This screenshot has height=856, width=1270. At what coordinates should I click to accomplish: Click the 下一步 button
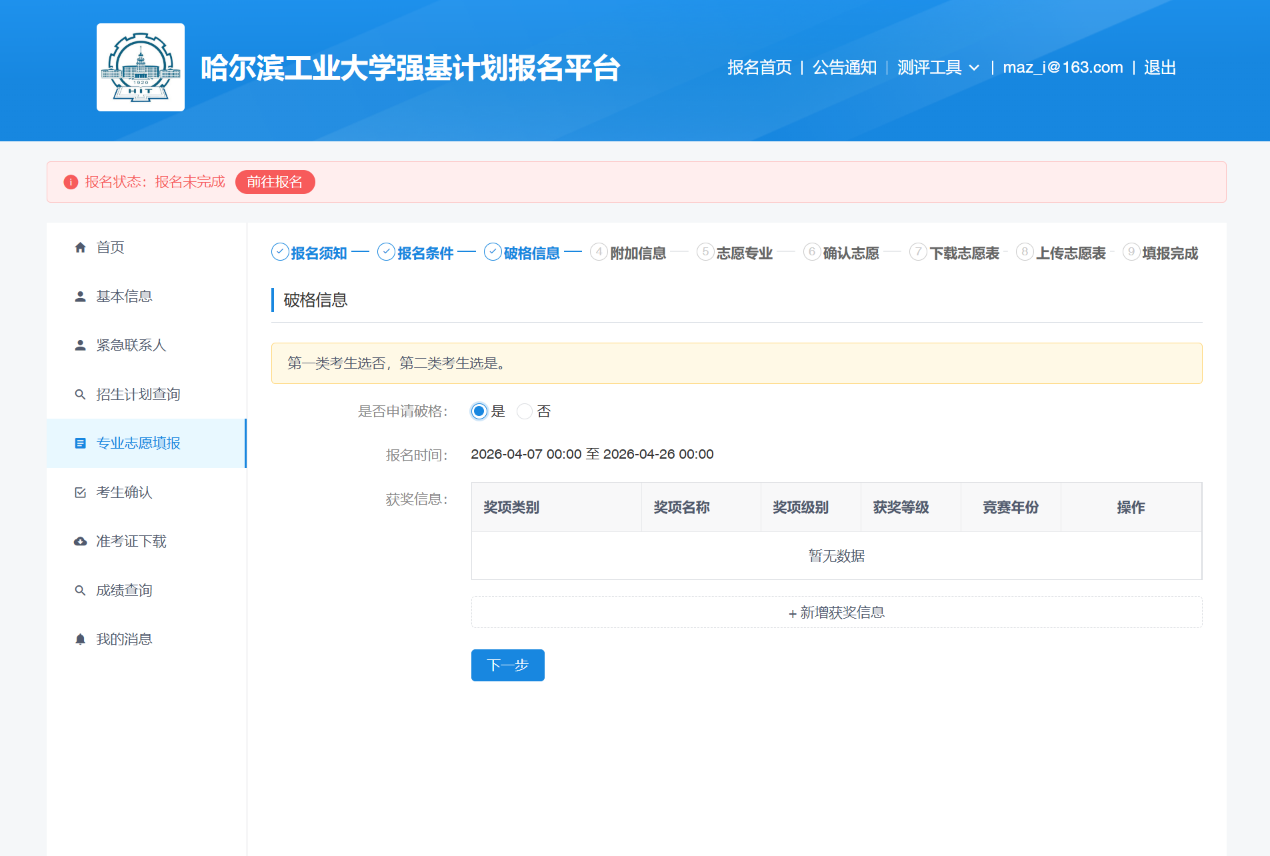(507, 665)
